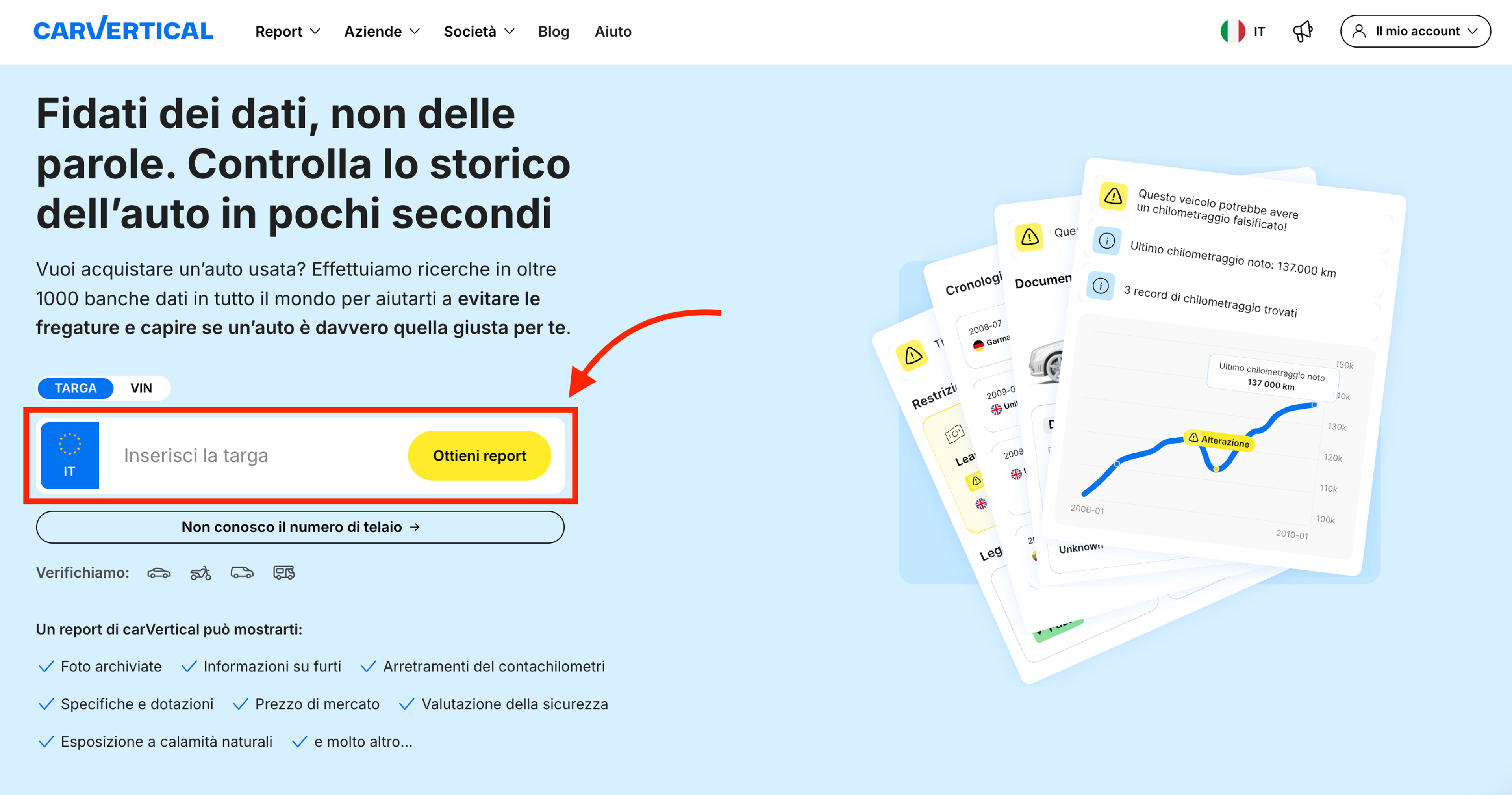Click the camper vehicle type icon
Screen dimensions: 1512x795
[x=284, y=572]
